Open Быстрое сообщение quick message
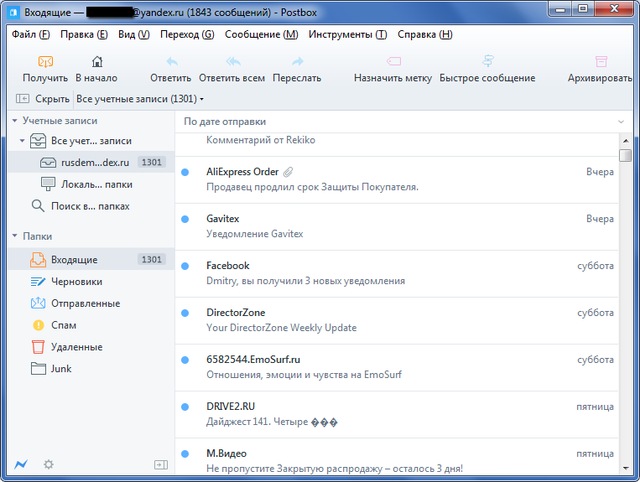 coord(487,62)
